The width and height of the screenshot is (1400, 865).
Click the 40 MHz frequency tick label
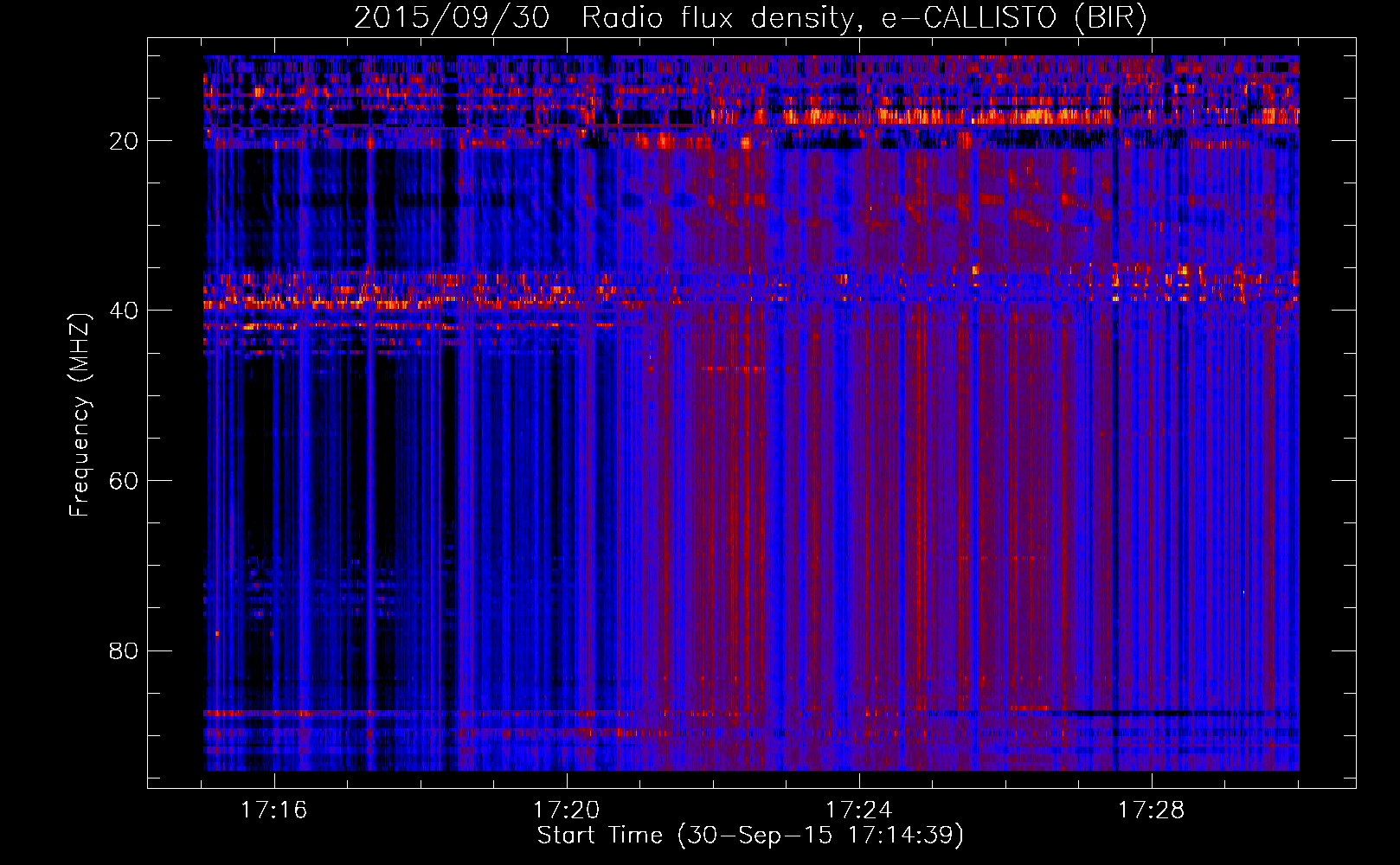pos(124,311)
